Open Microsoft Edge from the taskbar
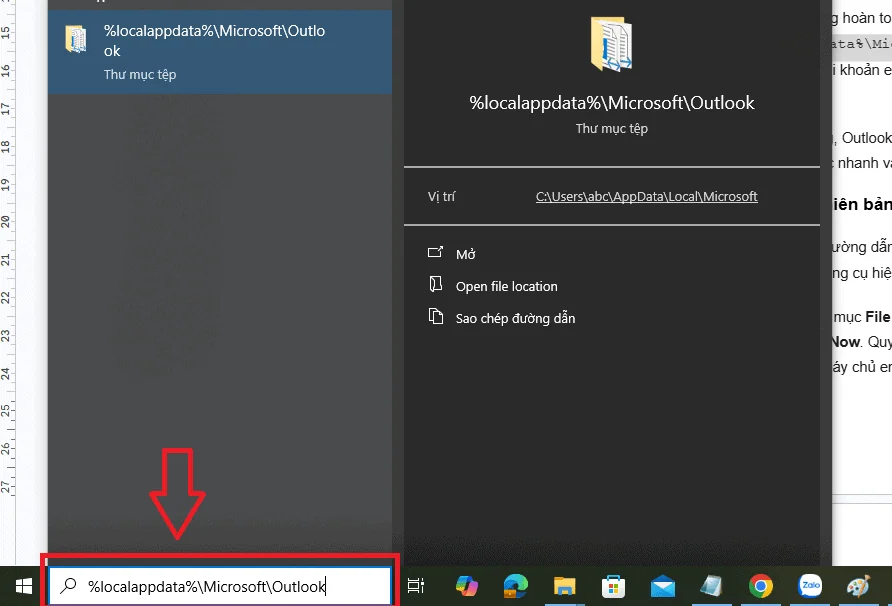892x606 pixels. pos(515,586)
